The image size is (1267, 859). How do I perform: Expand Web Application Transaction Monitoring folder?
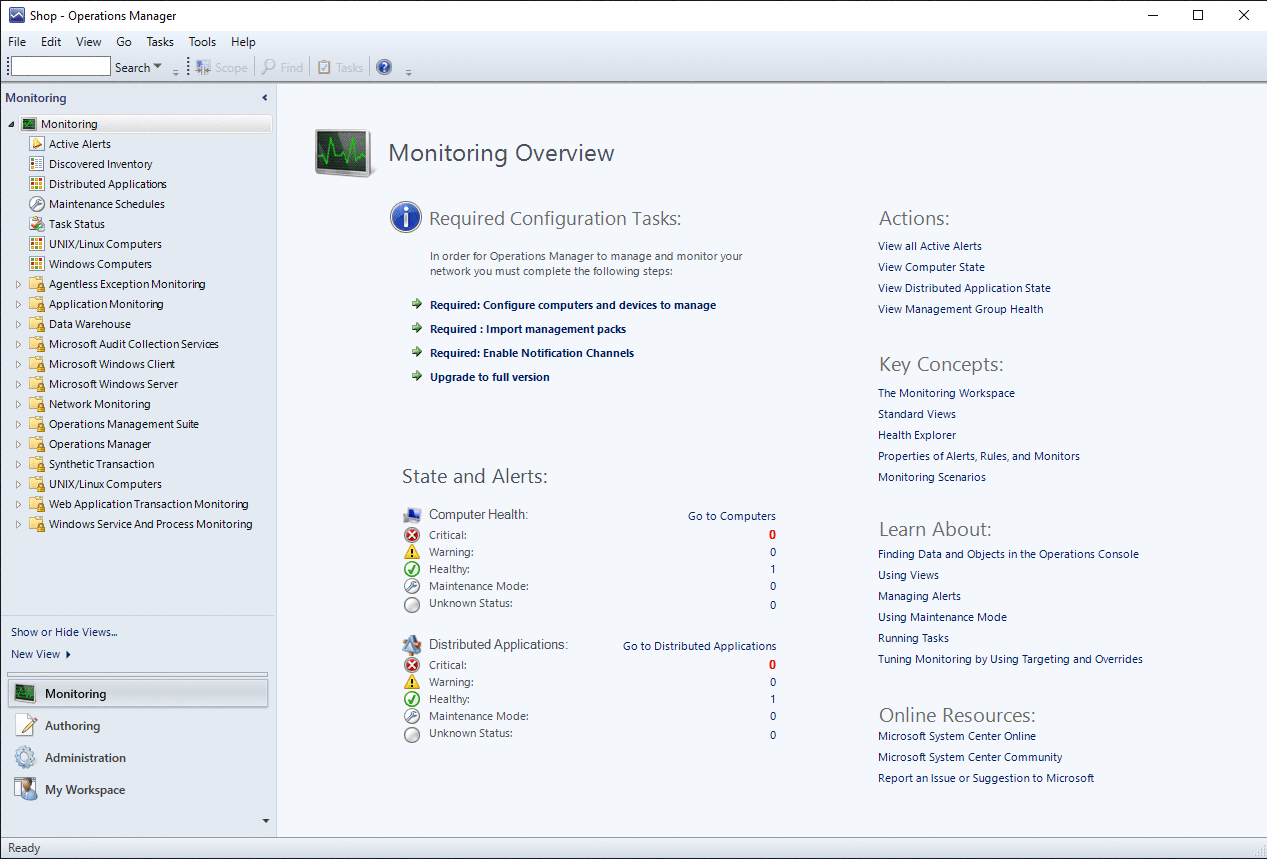tap(18, 504)
